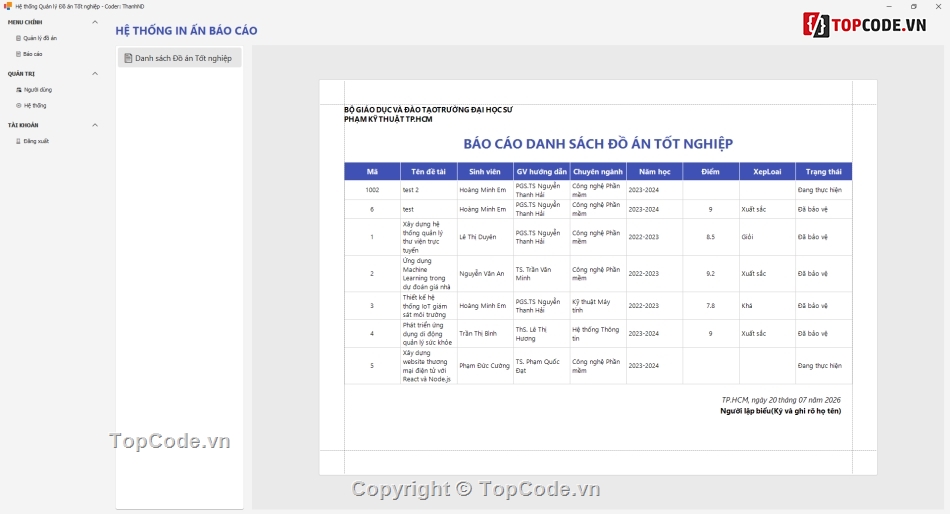Select Đăng xuất to log out

32,141
